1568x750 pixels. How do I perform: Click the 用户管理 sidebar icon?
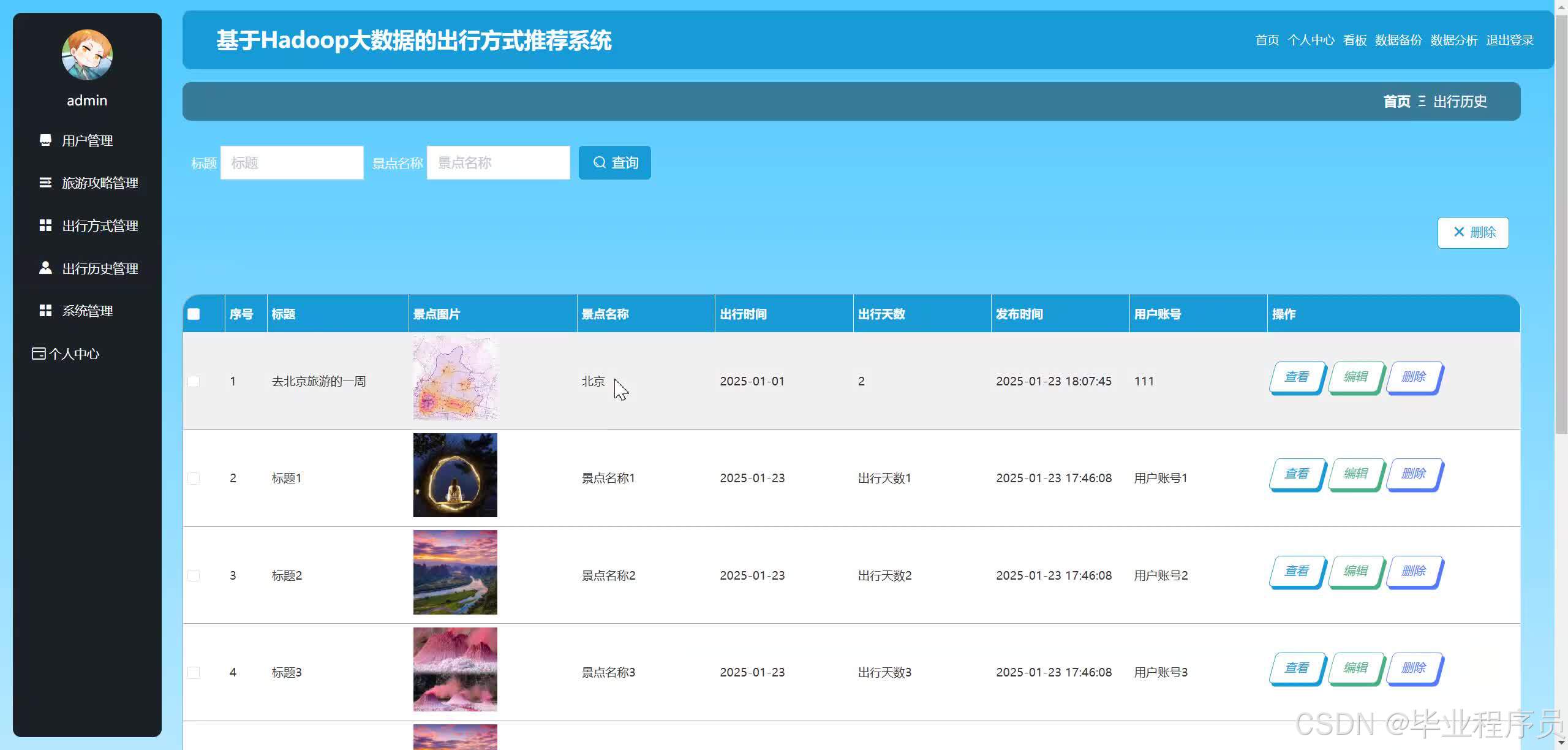point(45,140)
